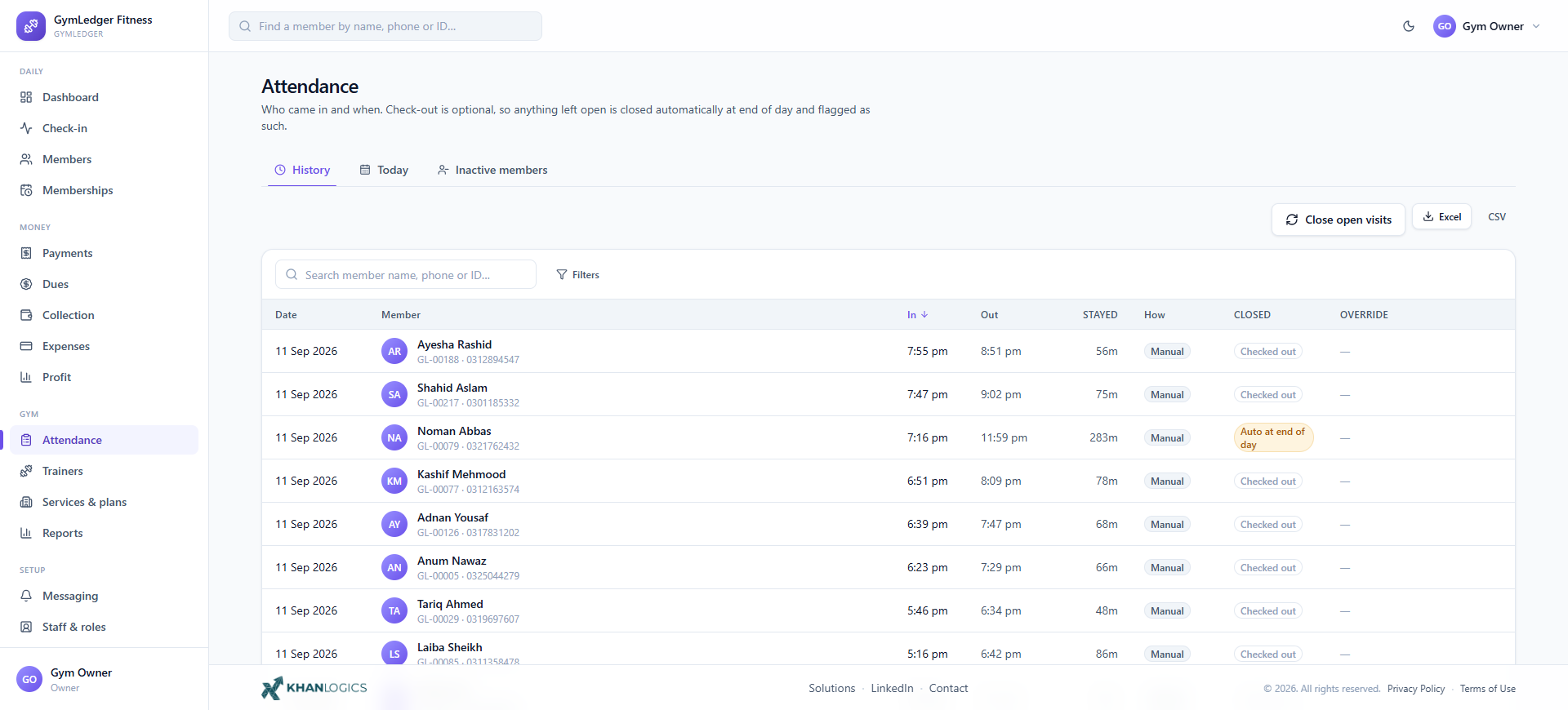Open Members section
Image resolution: width=1568 pixels, height=710 pixels.
pyautogui.click(x=105, y=159)
